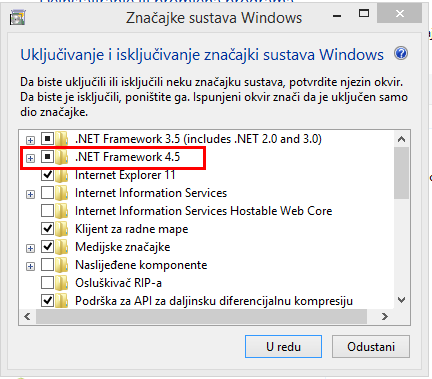This screenshot has width=432, height=379.
Task: Click the folder icon for .NET Framework 3.5
Action: point(62,139)
